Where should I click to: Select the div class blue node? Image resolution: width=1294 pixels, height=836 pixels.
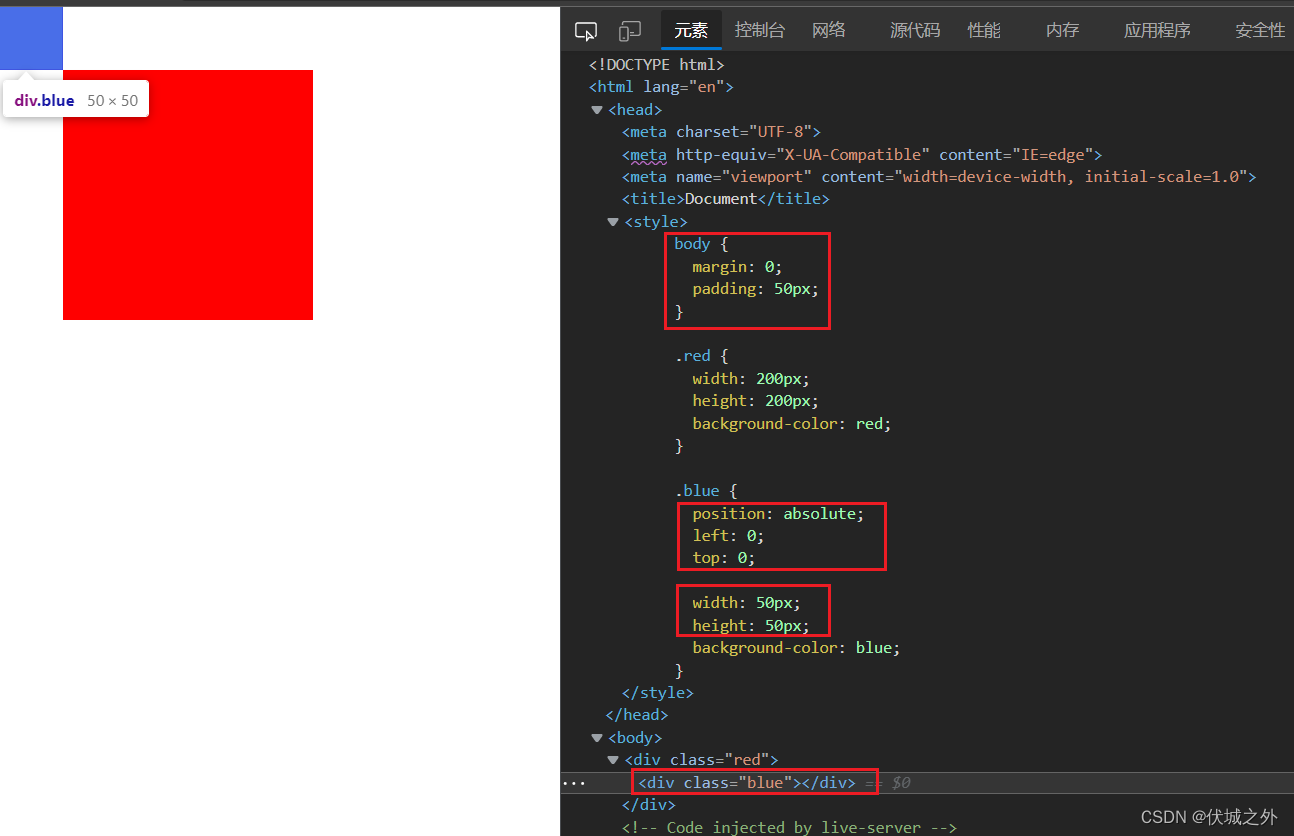747,783
